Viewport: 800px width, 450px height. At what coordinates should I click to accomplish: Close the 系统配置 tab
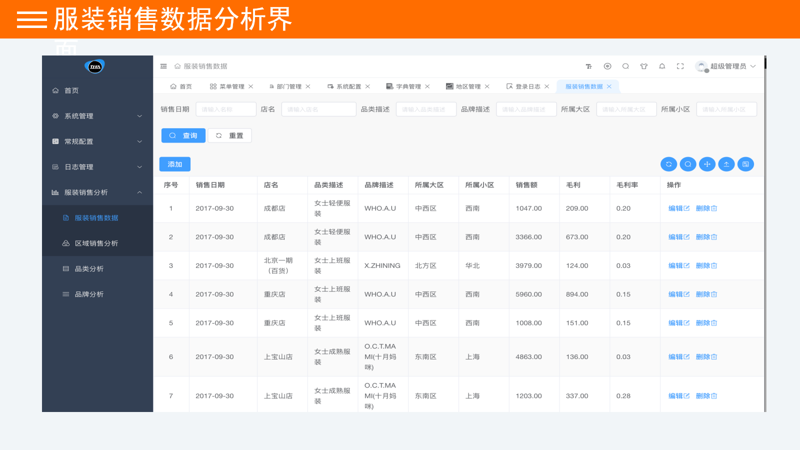tap(368, 87)
